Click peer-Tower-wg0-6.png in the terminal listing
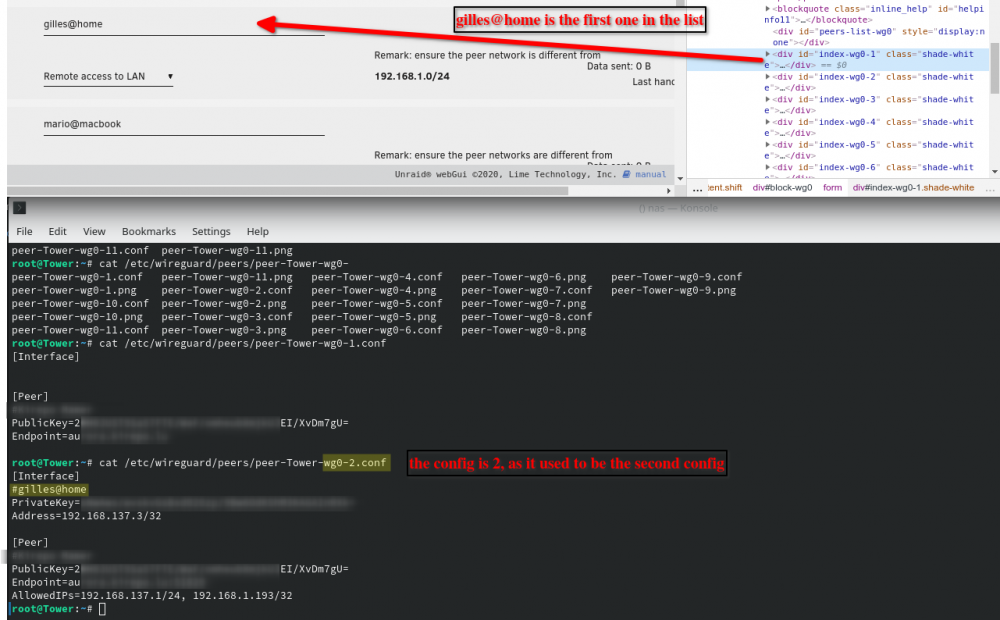This screenshot has width=1000, height=620. pos(524,277)
